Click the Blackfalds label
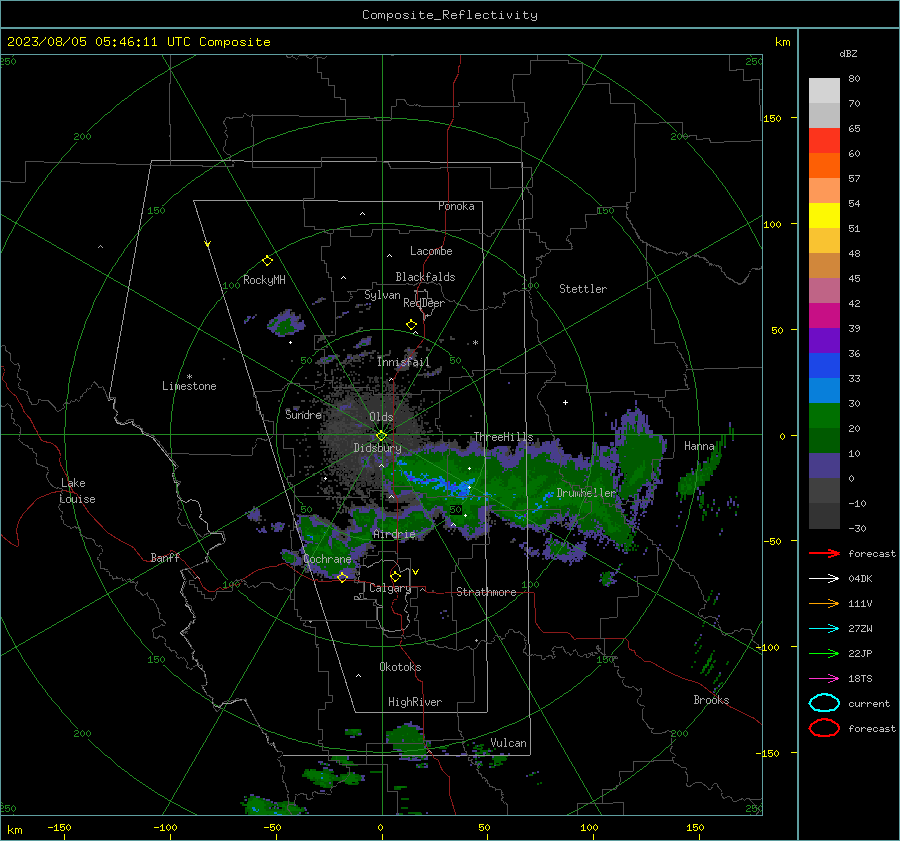 [x=425, y=277]
